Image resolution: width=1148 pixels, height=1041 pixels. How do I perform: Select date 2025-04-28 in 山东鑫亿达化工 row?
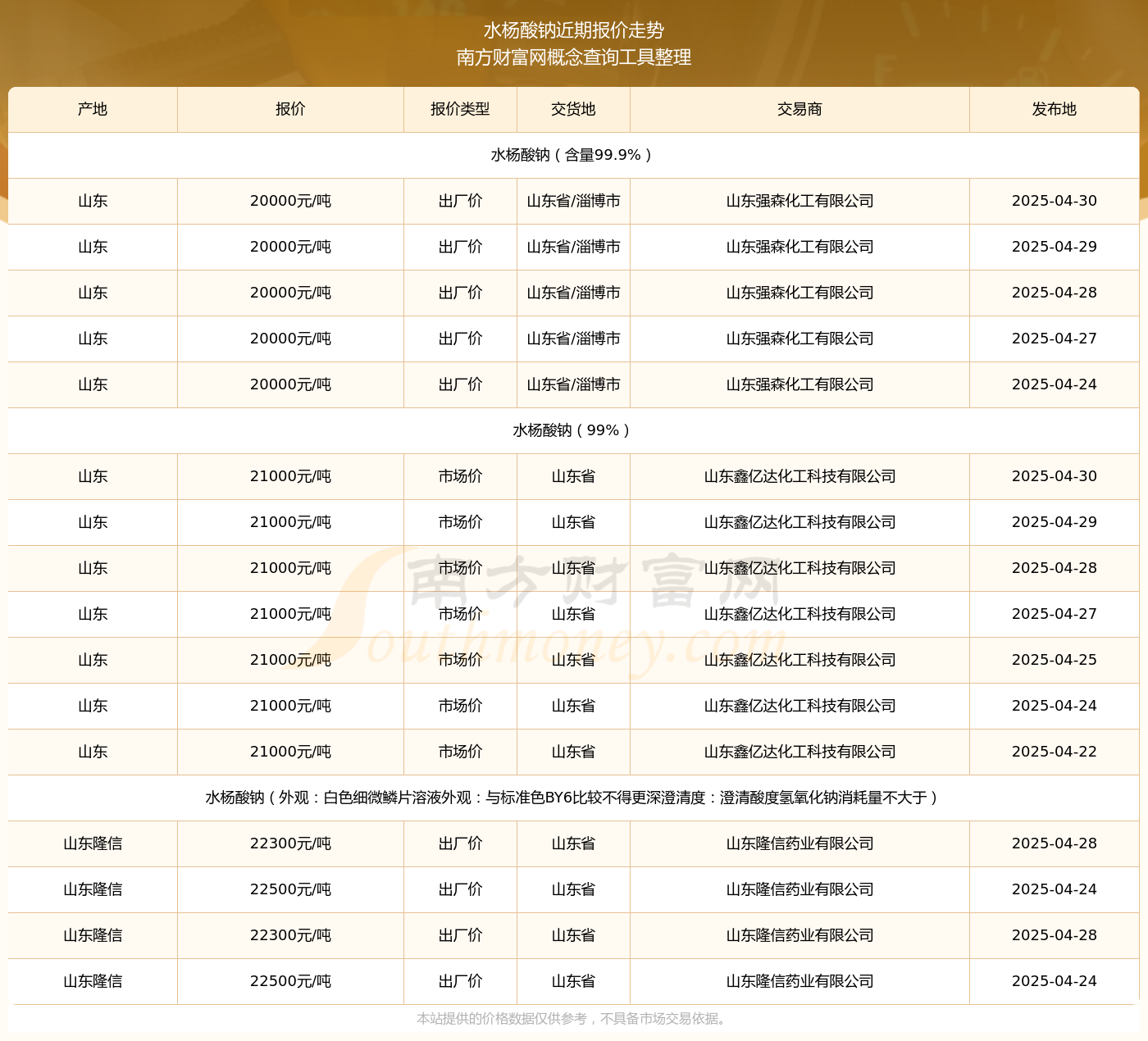click(1054, 568)
